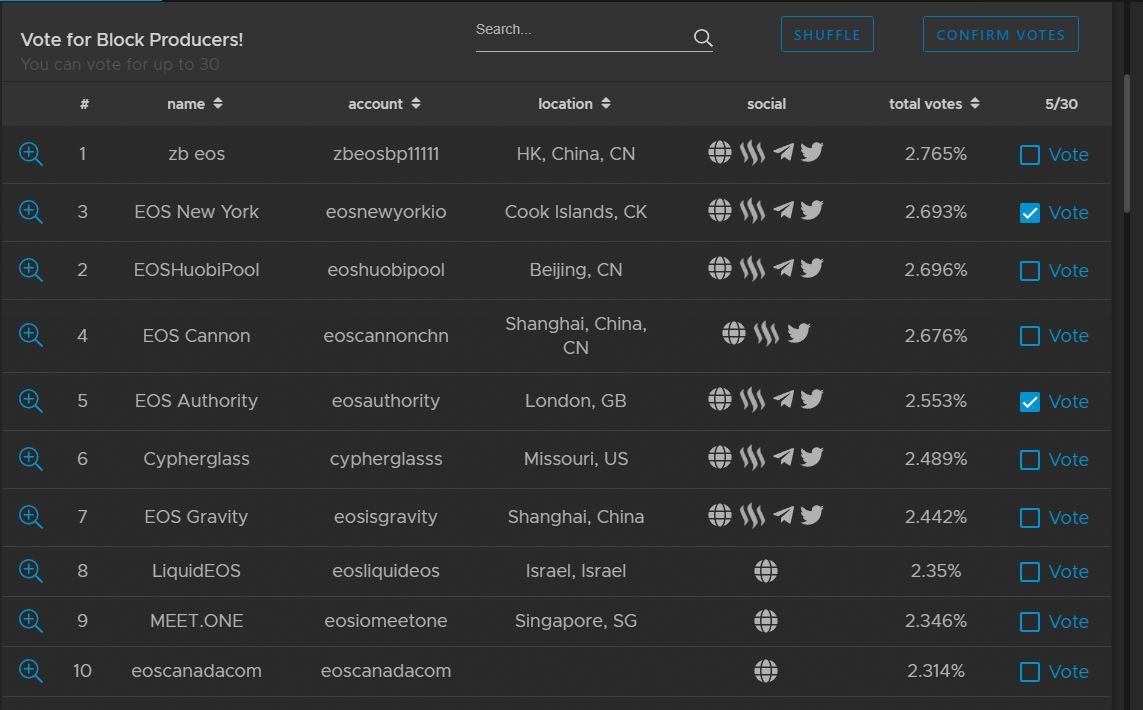Open zb eos website globe icon
The width and height of the screenshot is (1143, 710).
[x=719, y=152]
